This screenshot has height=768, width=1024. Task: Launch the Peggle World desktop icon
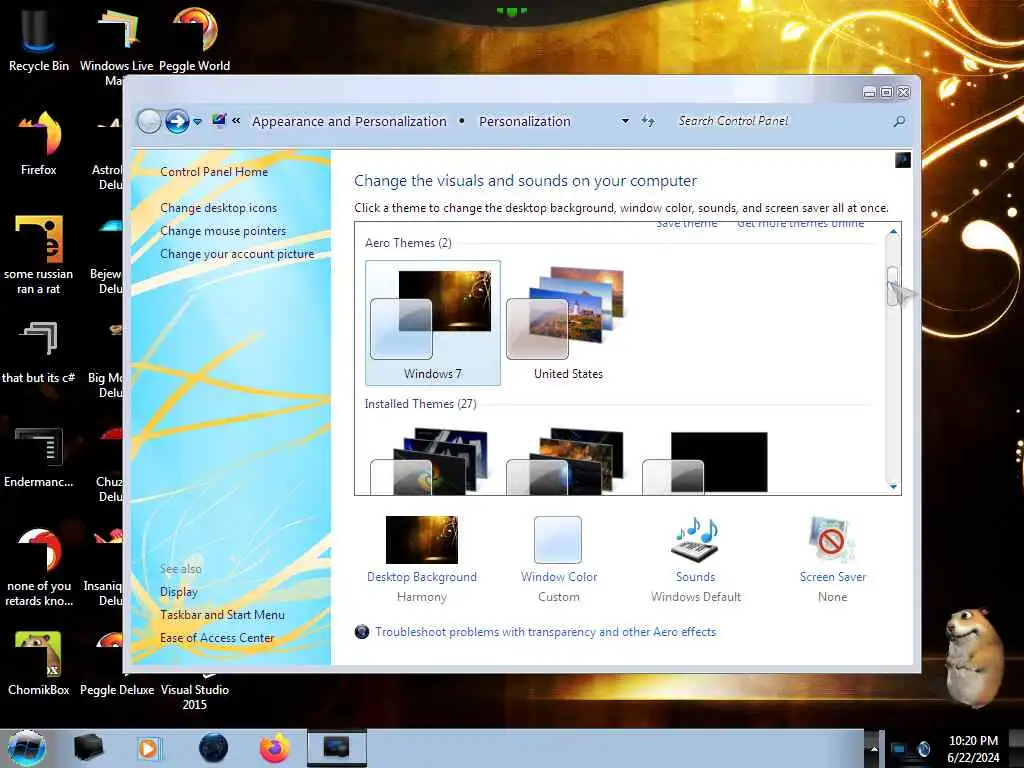tap(194, 38)
